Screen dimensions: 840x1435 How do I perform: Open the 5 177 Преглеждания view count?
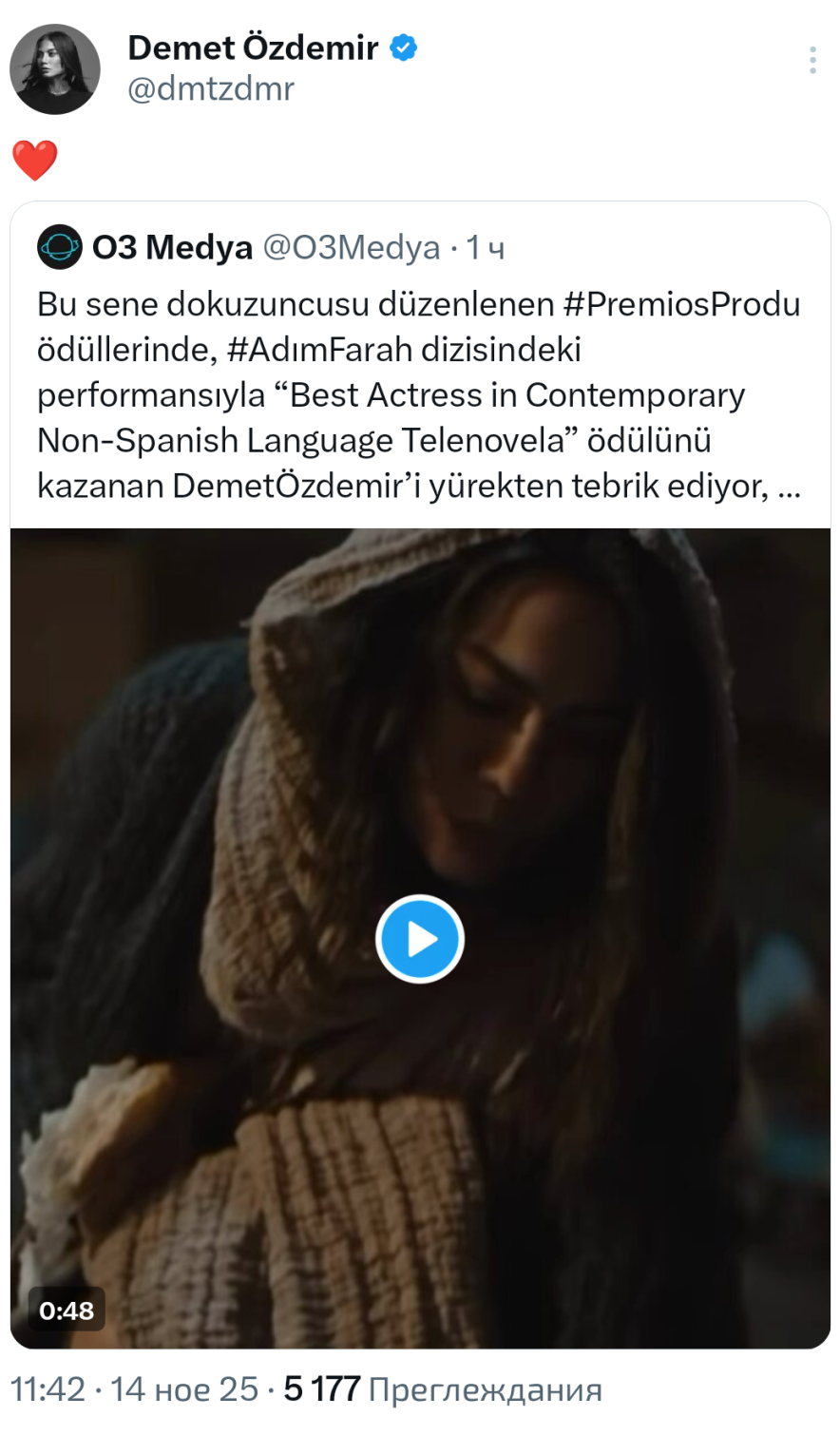pyautogui.click(x=443, y=1389)
